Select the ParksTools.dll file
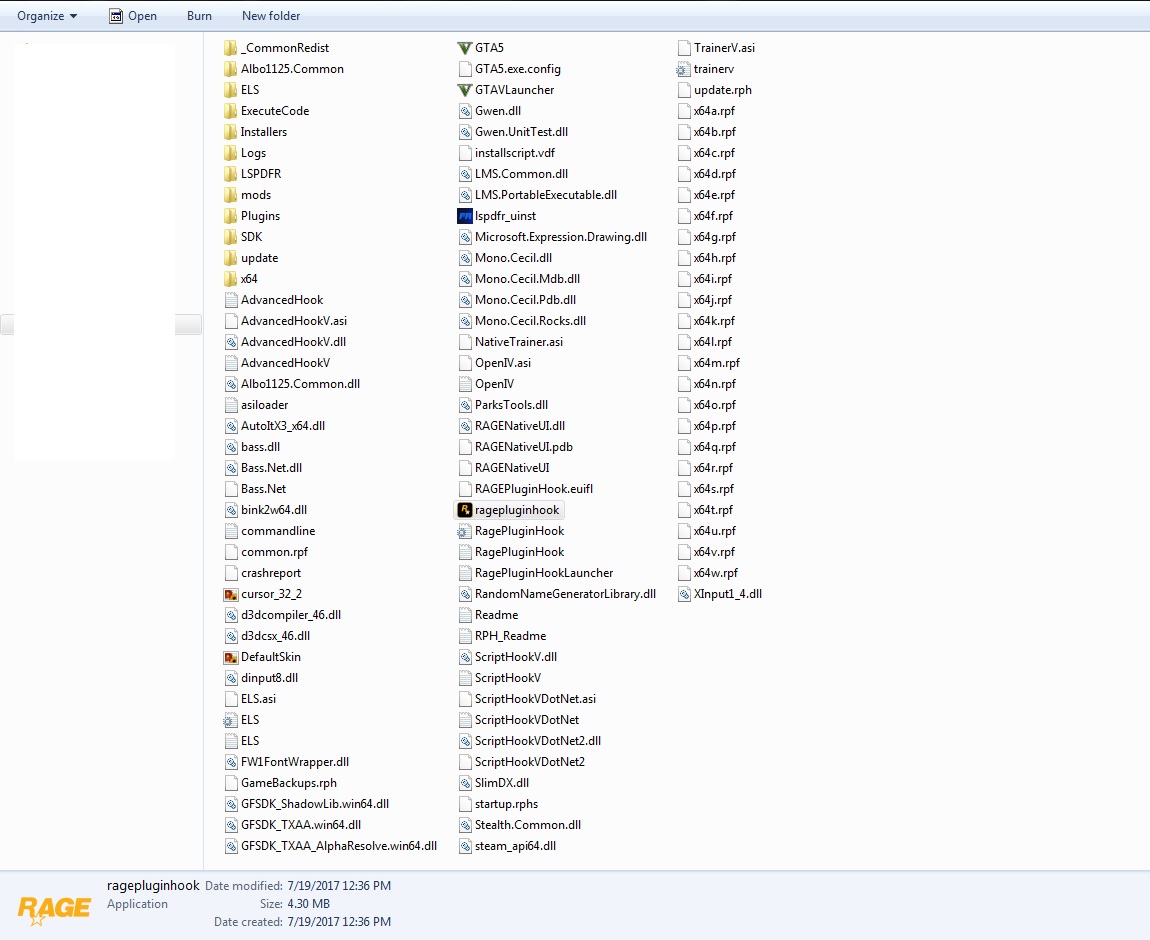The width and height of the screenshot is (1150, 940). tap(503, 405)
